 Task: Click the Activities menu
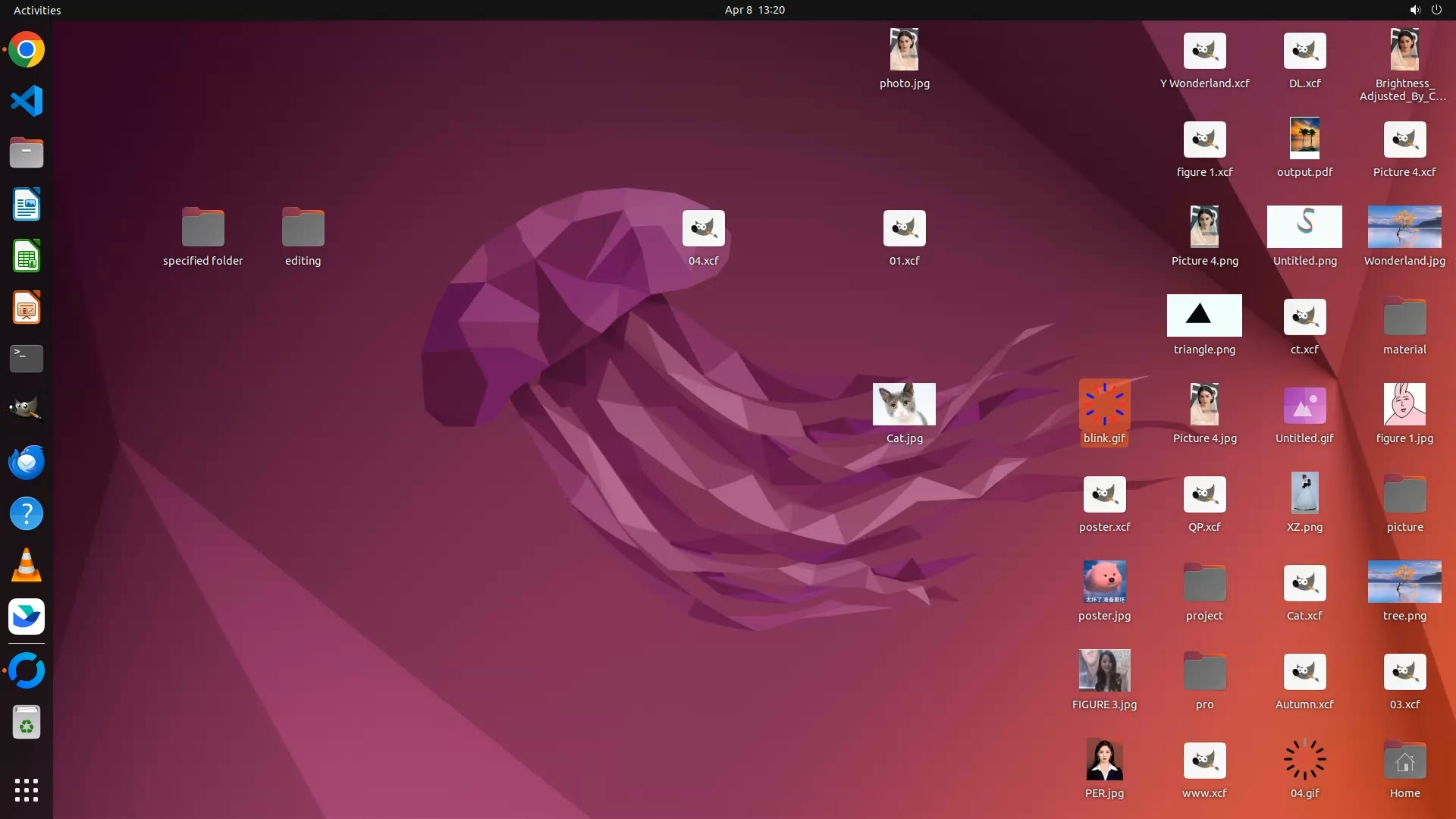point(37,10)
